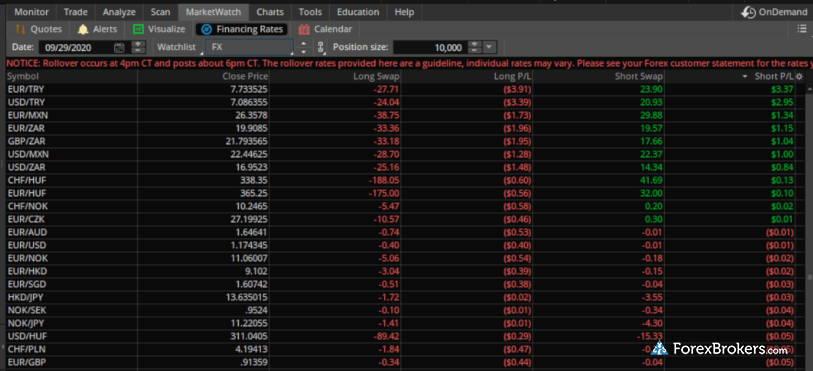Switch to the Visualize subtab
Screen dimensions: 813x371
click(159, 29)
